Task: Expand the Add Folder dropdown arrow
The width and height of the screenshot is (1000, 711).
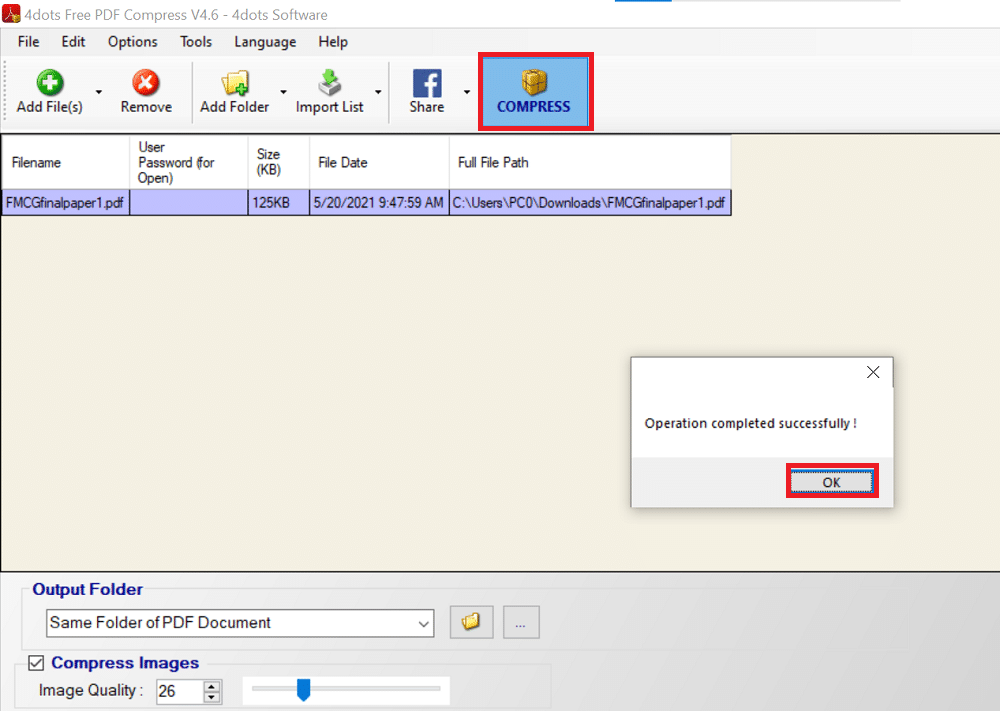Action: click(283, 92)
